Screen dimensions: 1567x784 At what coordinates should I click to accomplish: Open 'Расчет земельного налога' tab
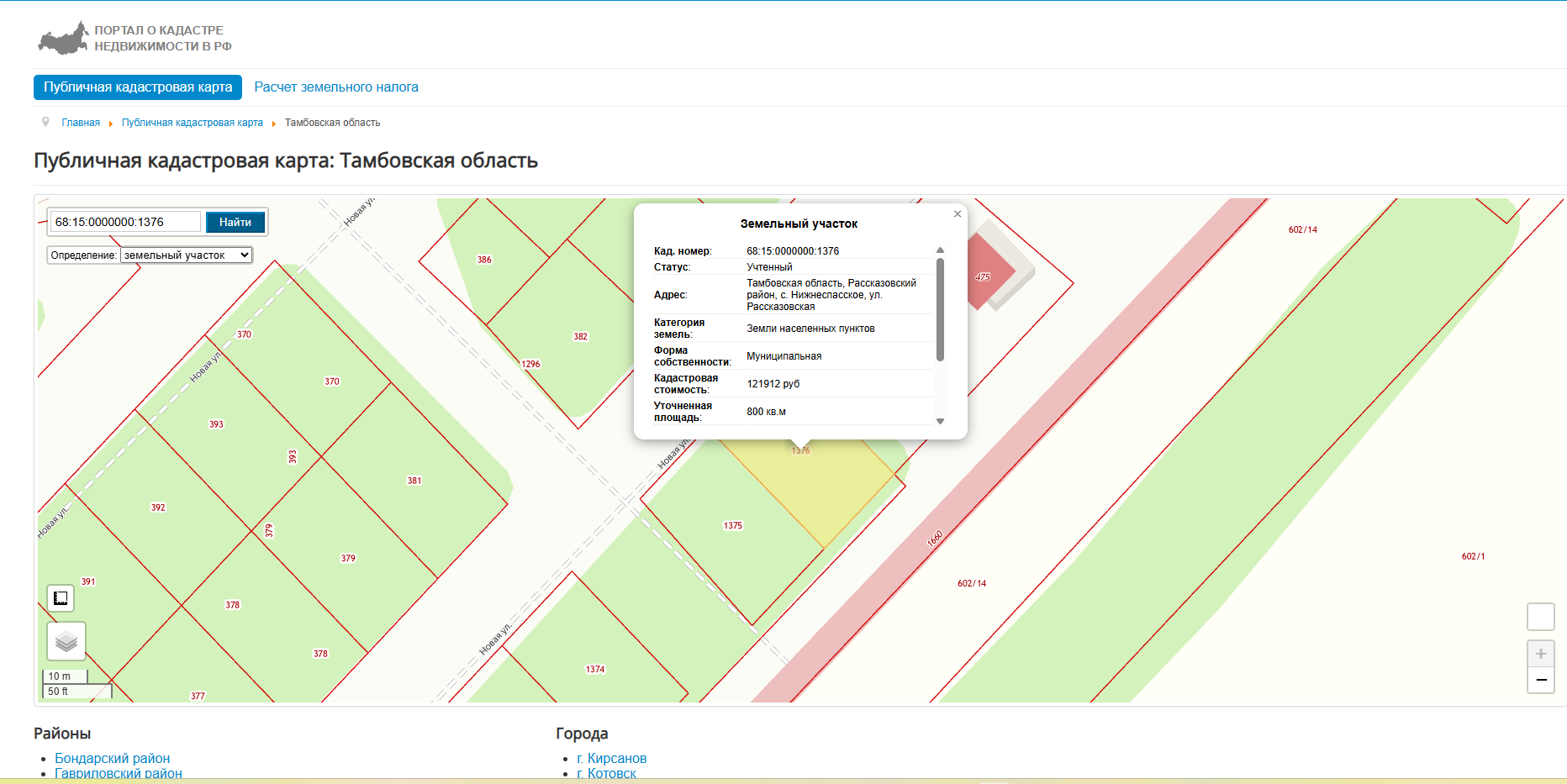coord(336,87)
